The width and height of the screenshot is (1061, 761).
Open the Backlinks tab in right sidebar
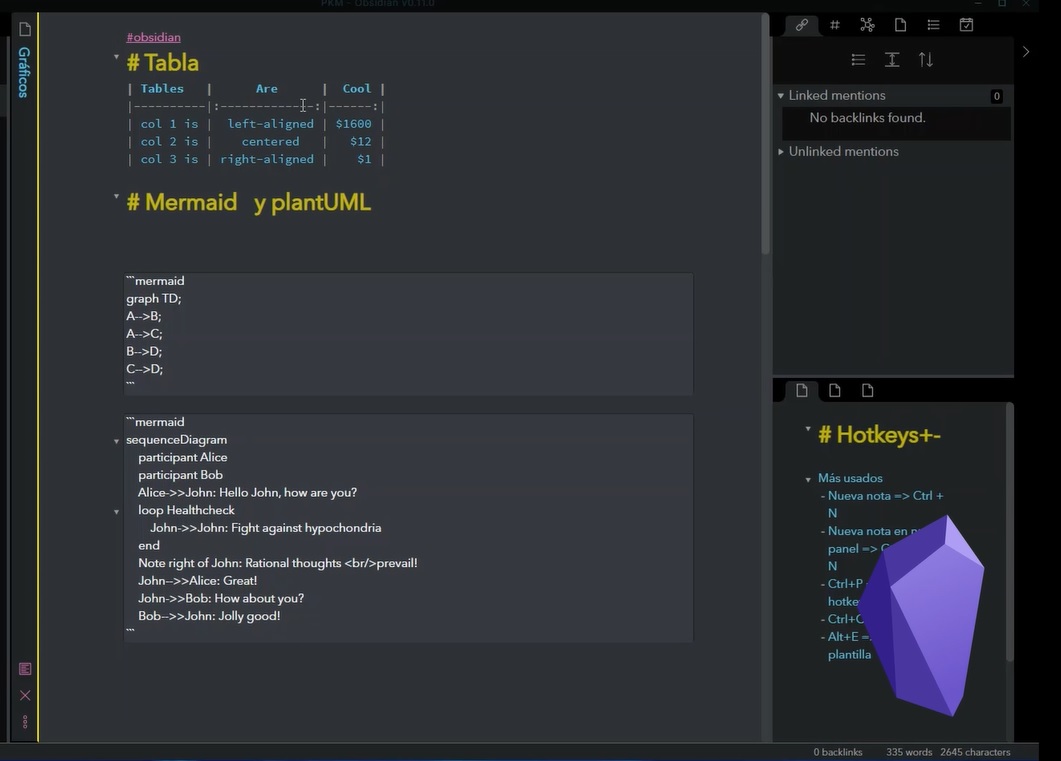pyautogui.click(x=802, y=25)
